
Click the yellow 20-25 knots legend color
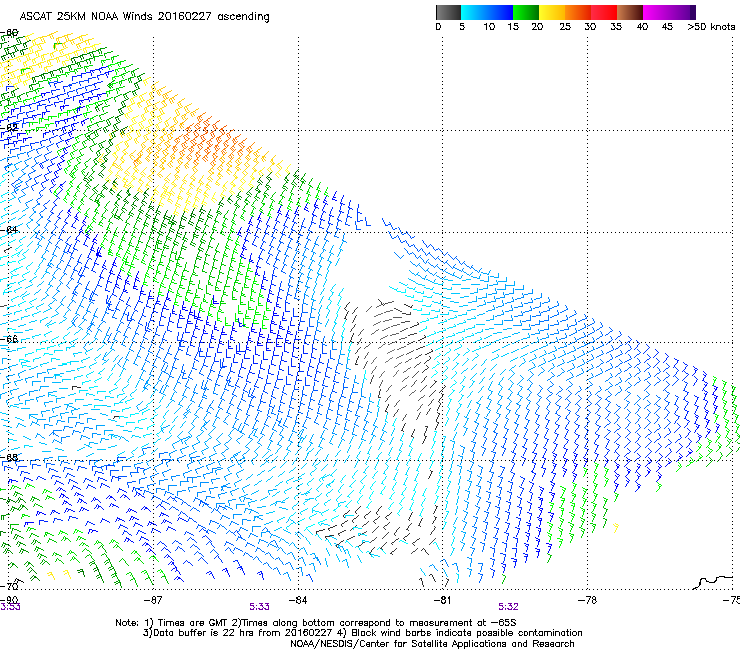(x=552, y=12)
